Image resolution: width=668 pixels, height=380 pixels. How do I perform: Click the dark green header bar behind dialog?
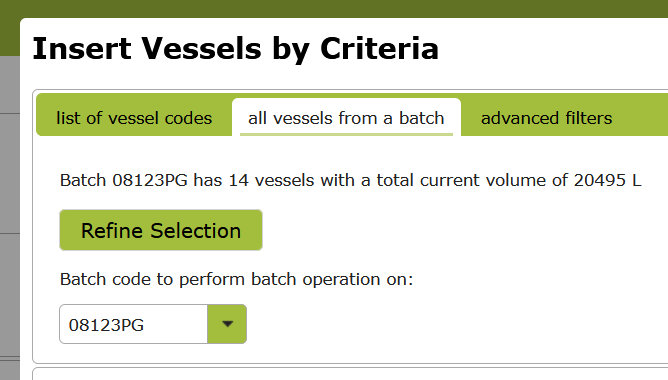(341, 9)
